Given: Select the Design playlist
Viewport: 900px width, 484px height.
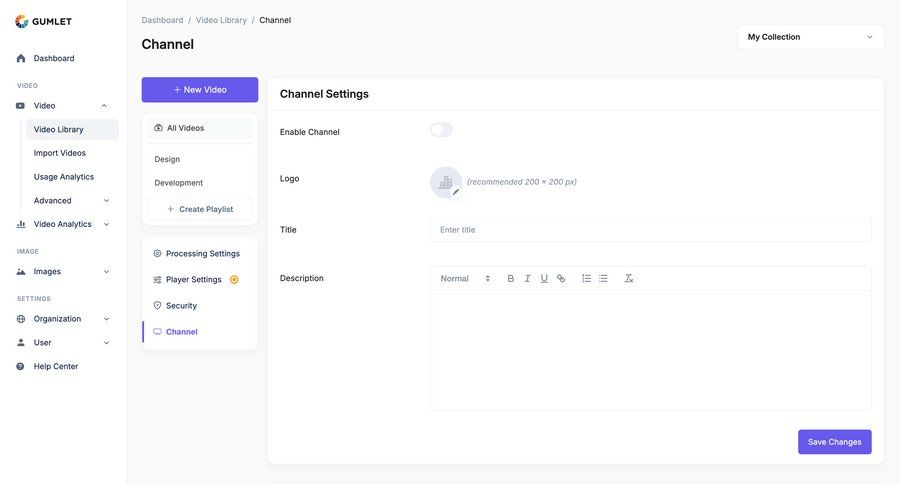Looking at the screenshot, I should 167,159.
